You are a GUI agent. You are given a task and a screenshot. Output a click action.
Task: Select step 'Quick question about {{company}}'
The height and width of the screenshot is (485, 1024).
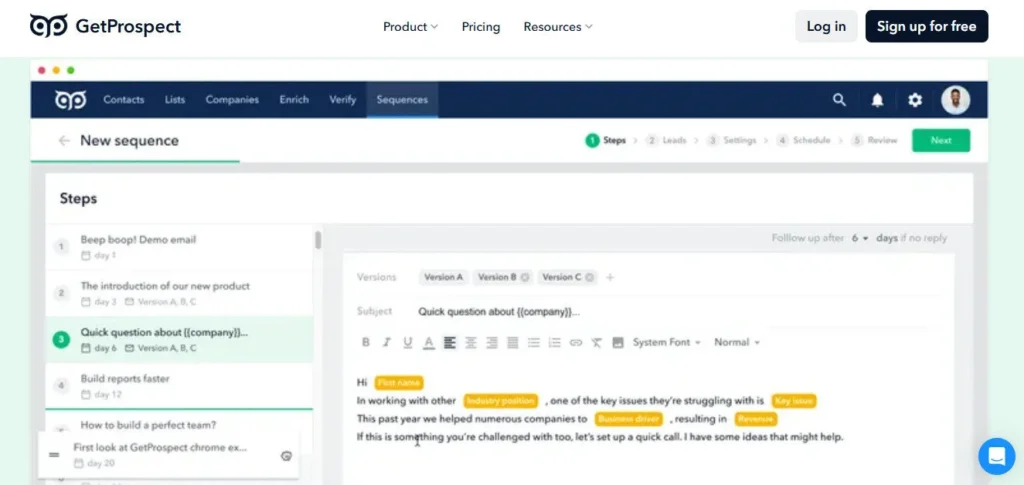pyautogui.click(x=179, y=339)
